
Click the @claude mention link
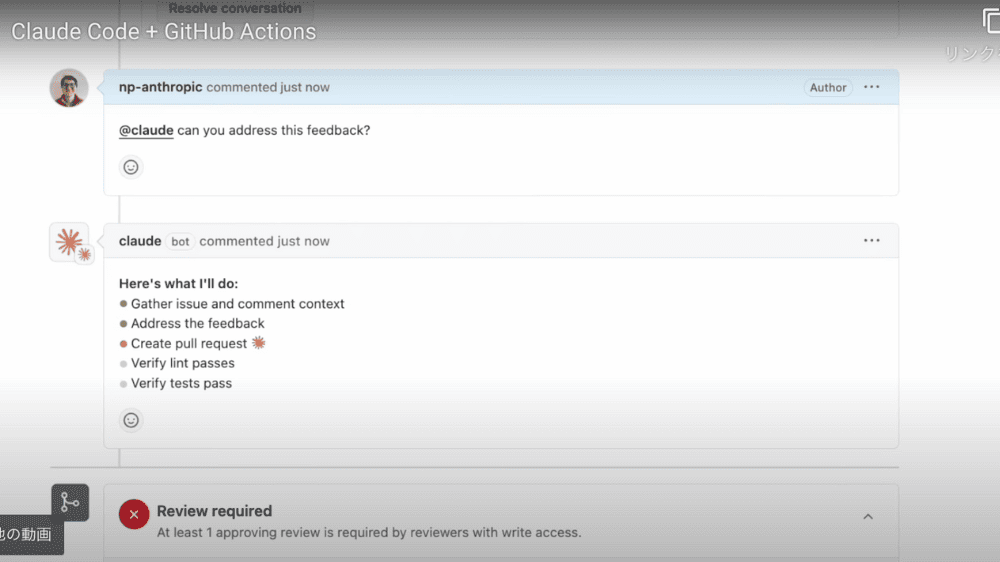(x=146, y=130)
